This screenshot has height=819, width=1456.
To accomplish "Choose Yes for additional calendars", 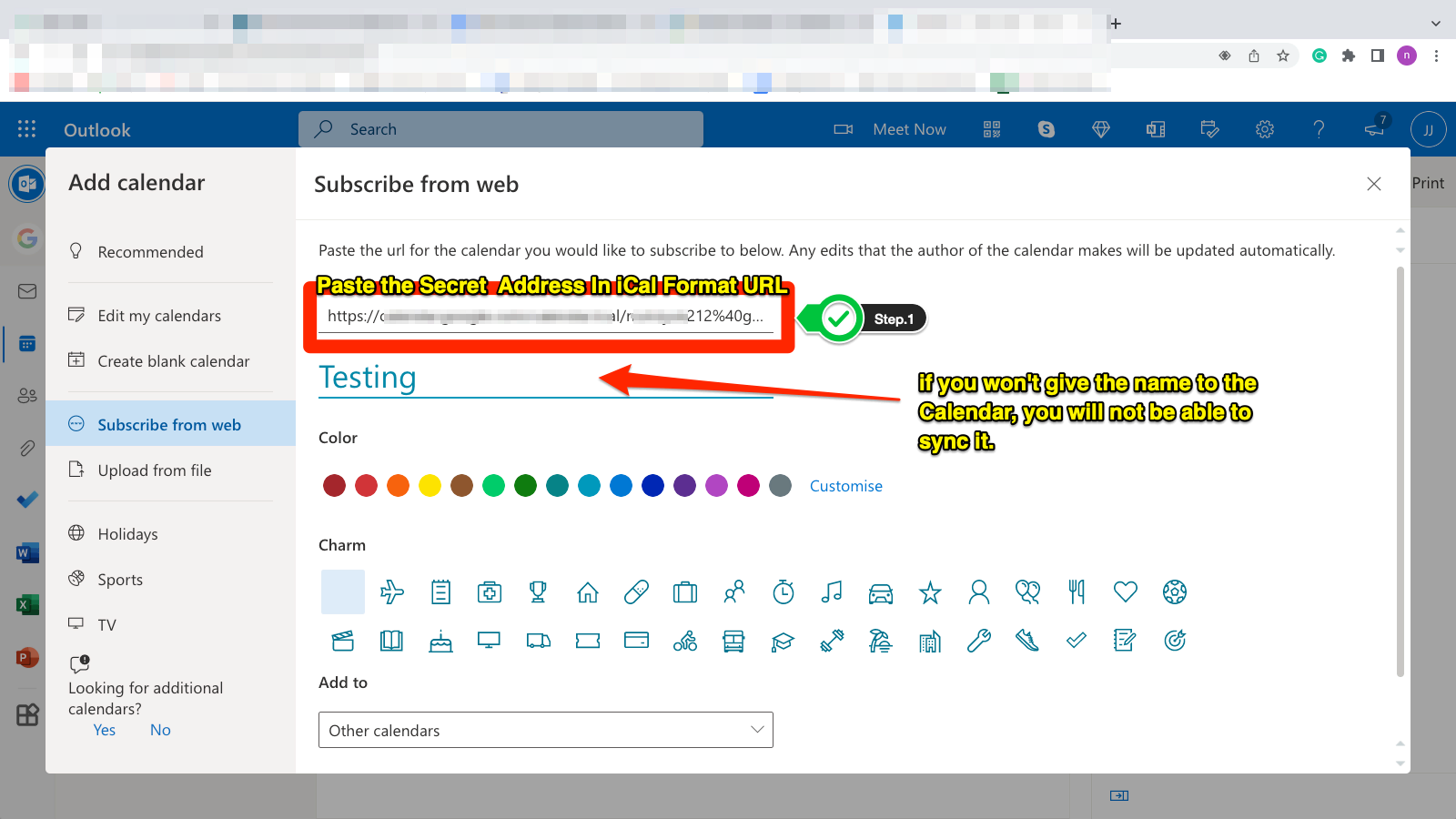I will click(104, 729).
